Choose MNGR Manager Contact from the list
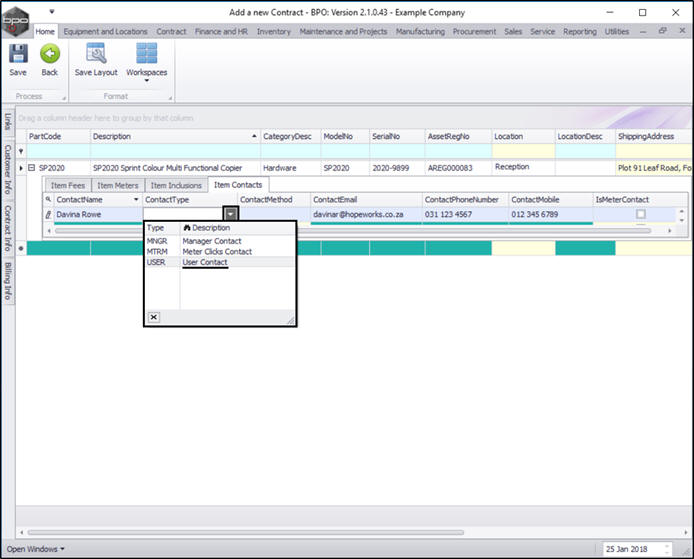This screenshot has width=694, height=559. (x=220, y=241)
